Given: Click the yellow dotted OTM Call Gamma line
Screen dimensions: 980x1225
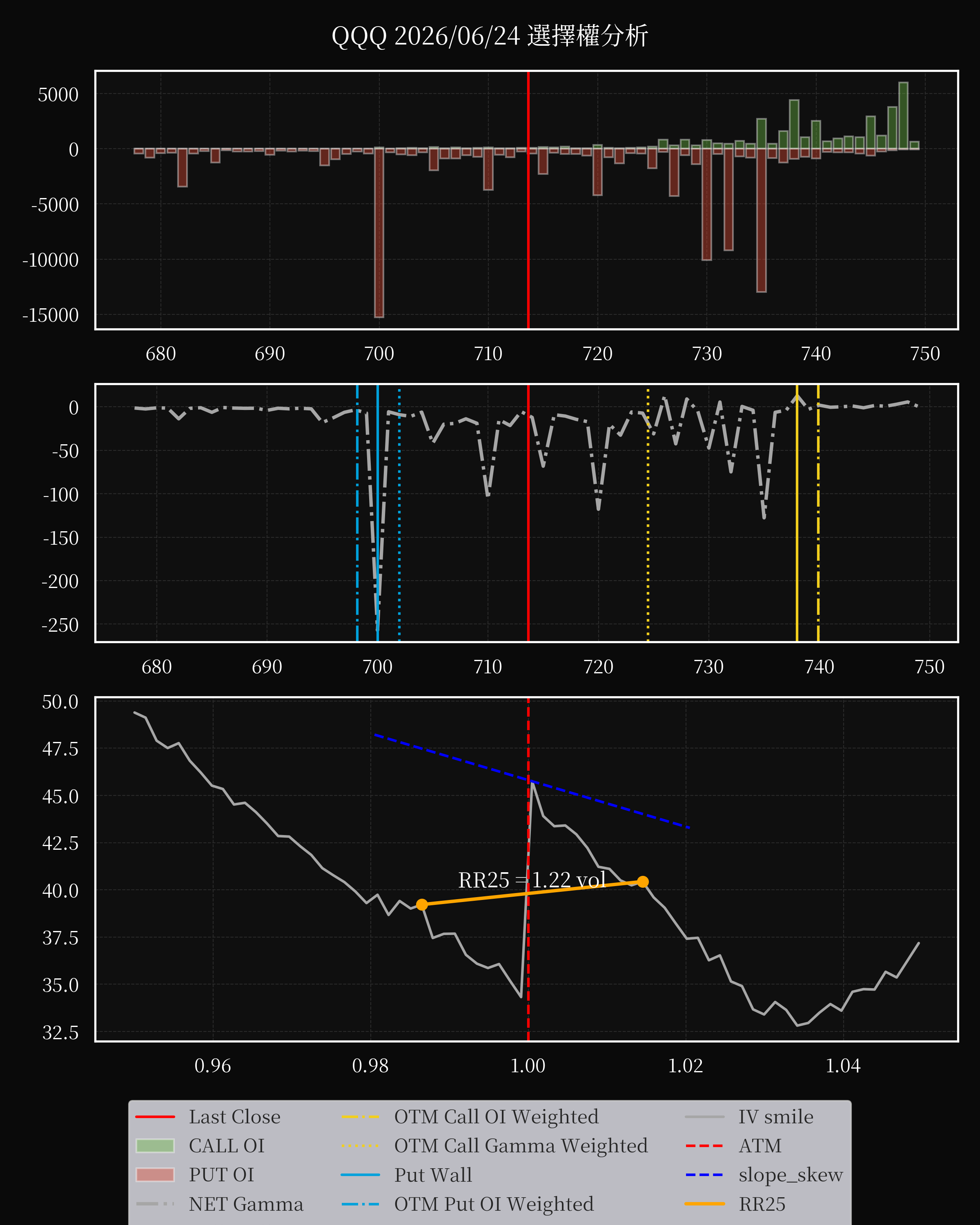Looking at the screenshot, I should [x=648, y=513].
